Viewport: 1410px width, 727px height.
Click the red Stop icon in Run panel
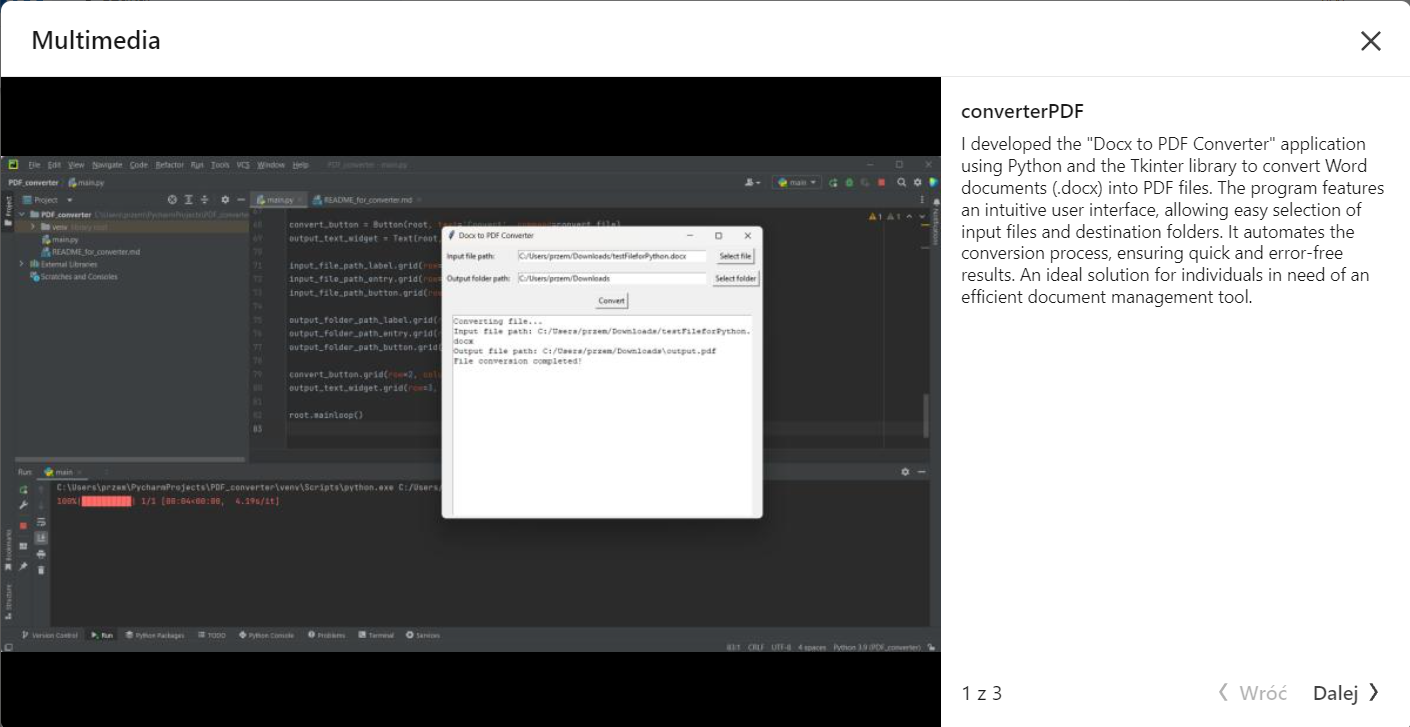pyautogui.click(x=23, y=525)
